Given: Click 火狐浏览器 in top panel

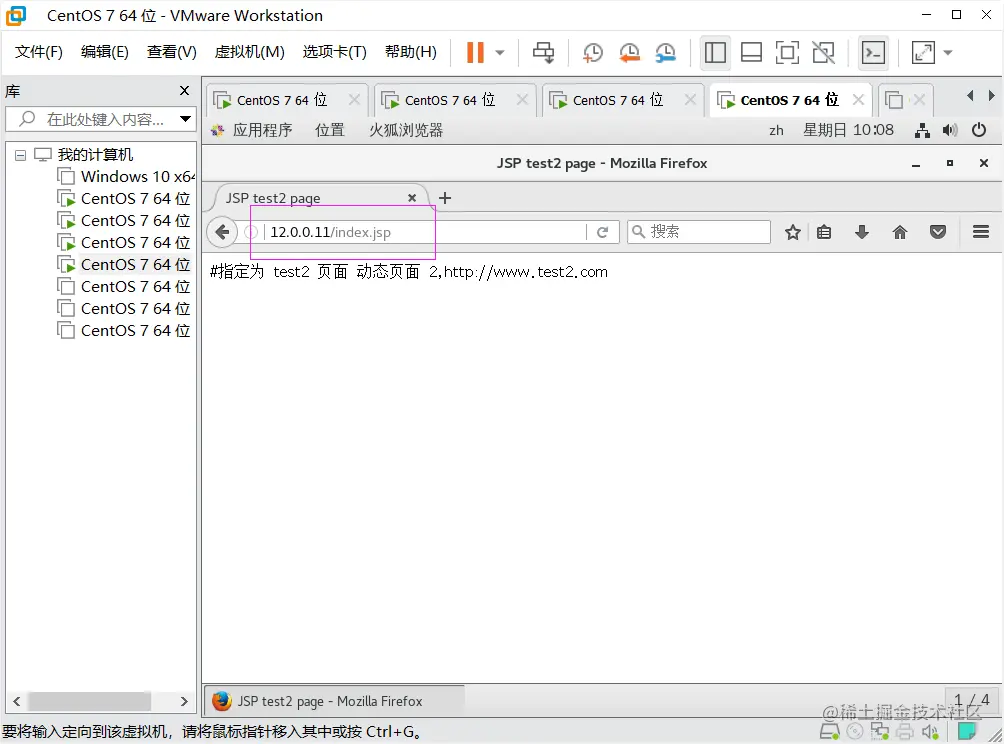Looking at the screenshot, I should click(x=406, y=131).
